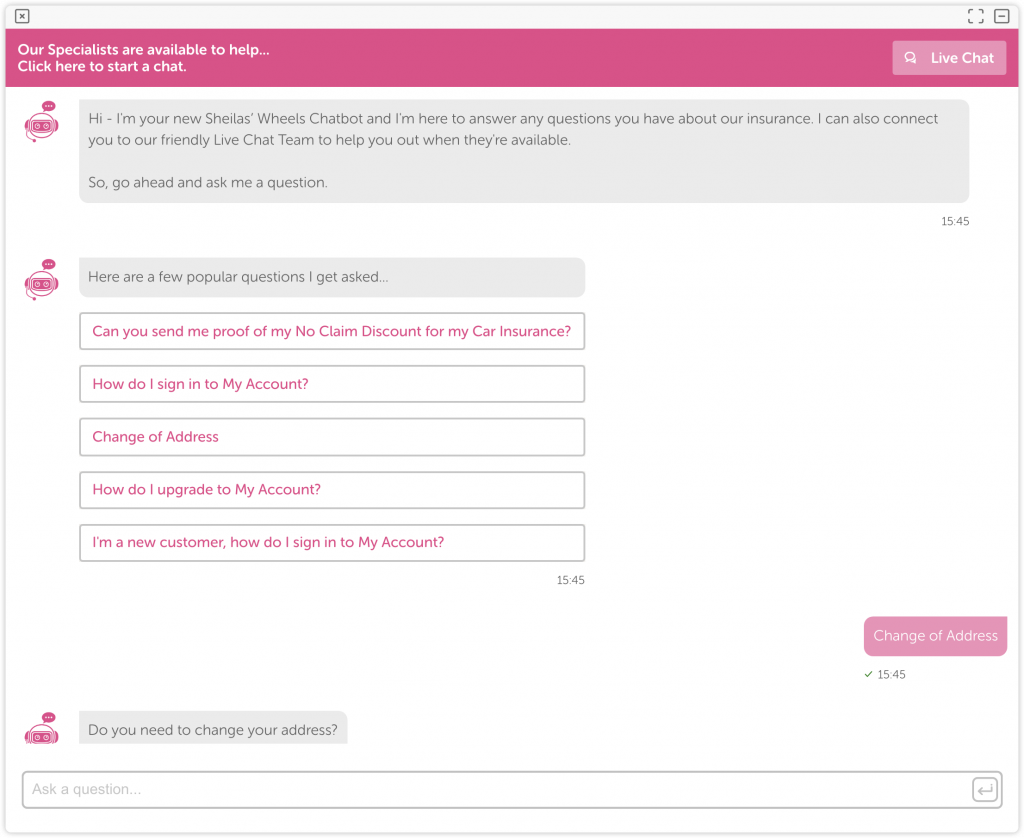Send the message with the enter arrow icon
1024x838 pixels.
click(985, 790)
